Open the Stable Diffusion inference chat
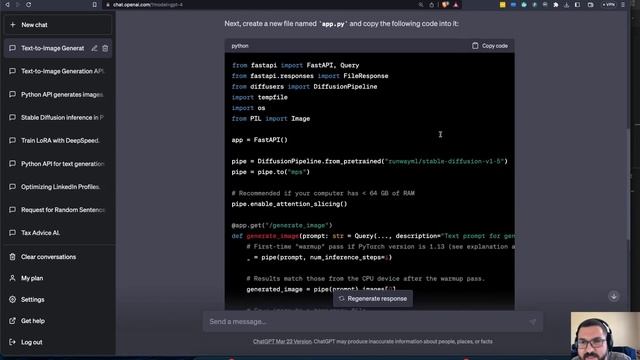Viewport: 640px width, 360px height. [x=58, y=118]
